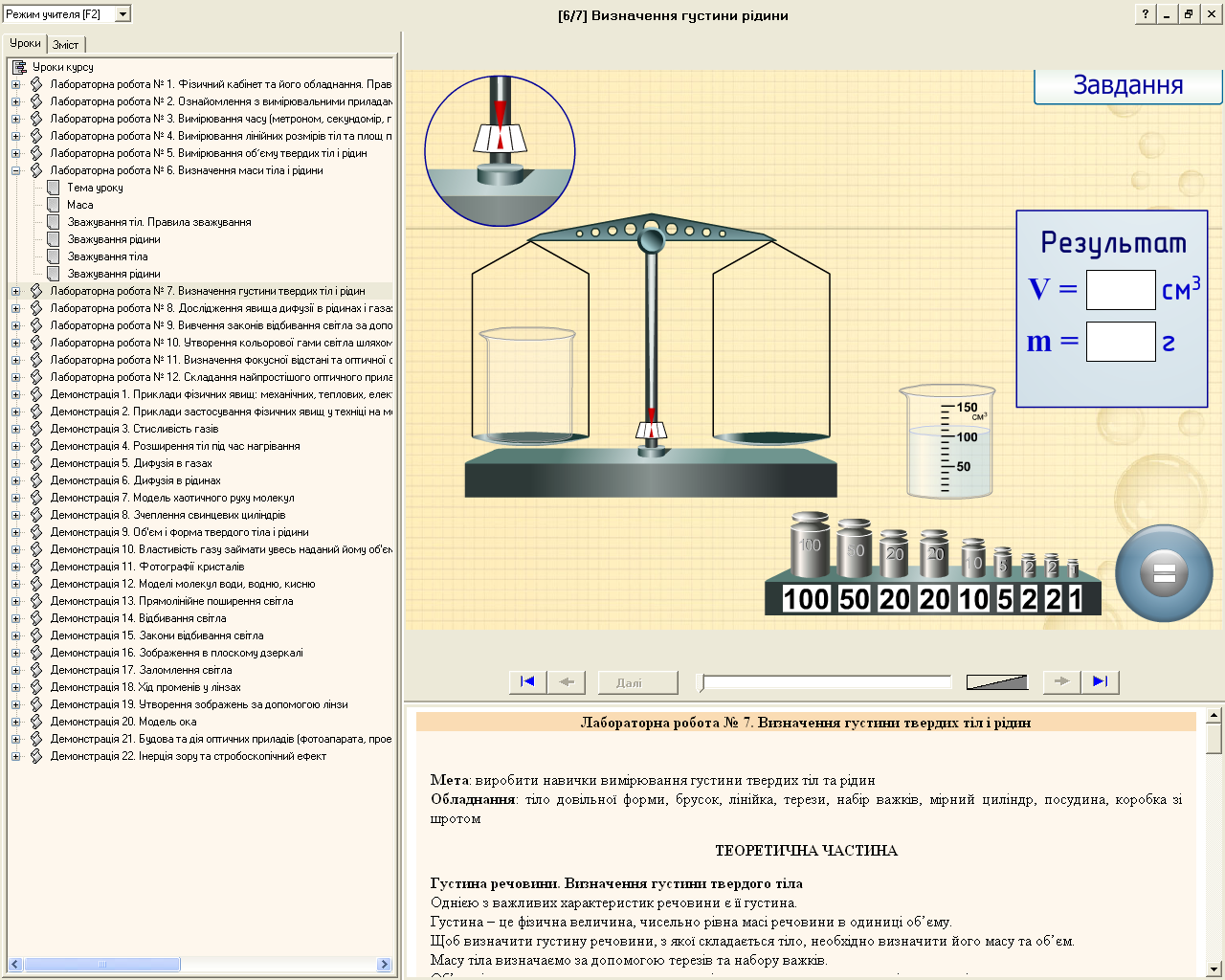Select Зважування тіла item
1225x980 pixels.
click(x=107, y=256)
